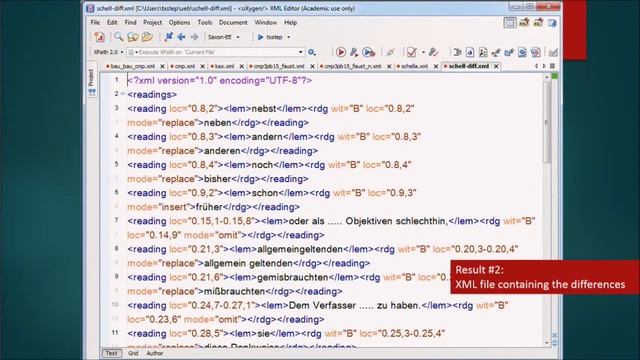
Task: Switch to the cmp.xml tab
Action: coord(184,66)
